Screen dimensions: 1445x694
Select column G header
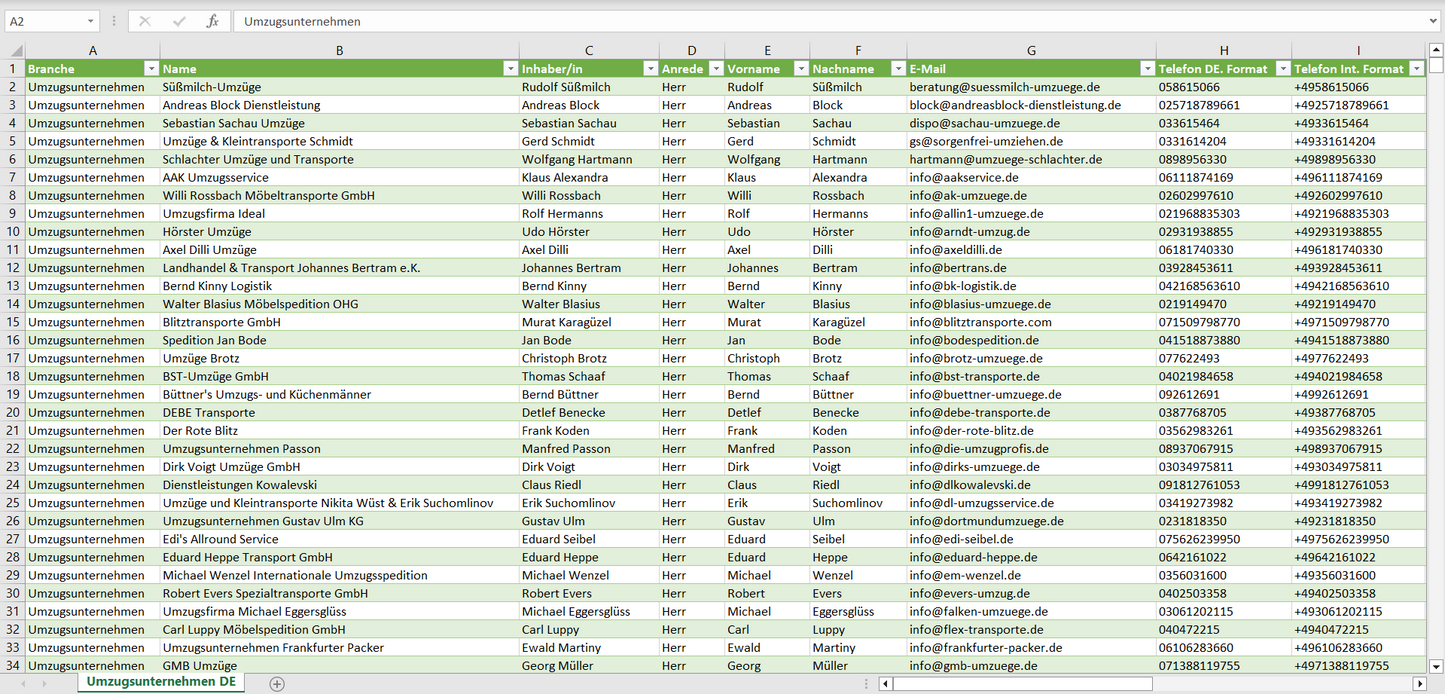pyautogui.click(x=1031, y=50)
